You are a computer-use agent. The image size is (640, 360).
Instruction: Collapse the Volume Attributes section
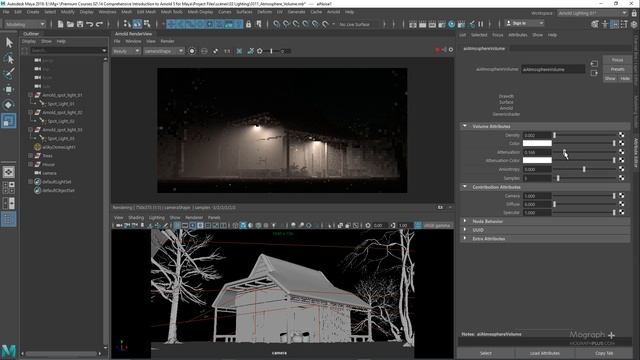[464, 126]
